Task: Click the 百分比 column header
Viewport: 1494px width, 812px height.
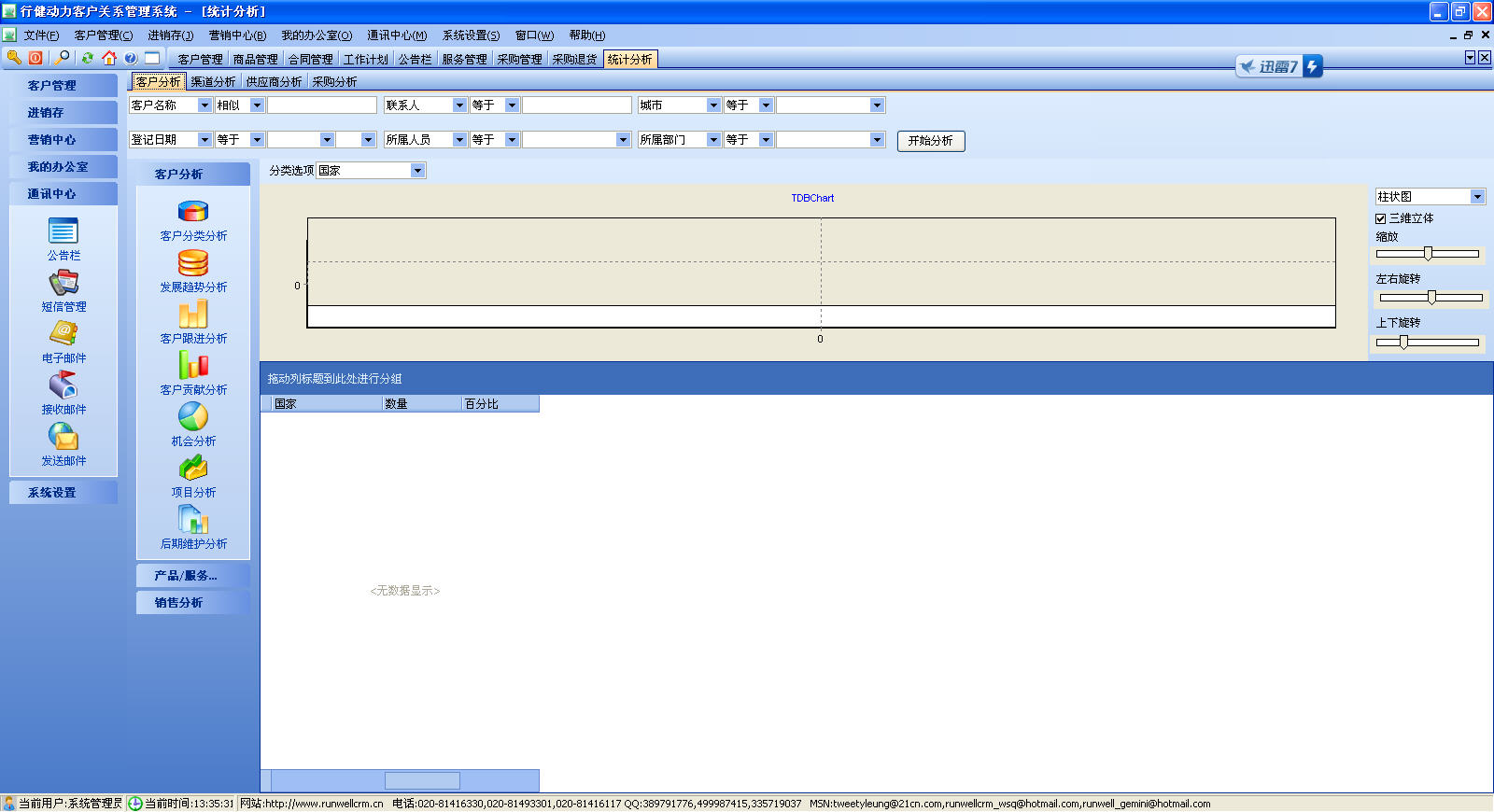Action: [500, 404]
